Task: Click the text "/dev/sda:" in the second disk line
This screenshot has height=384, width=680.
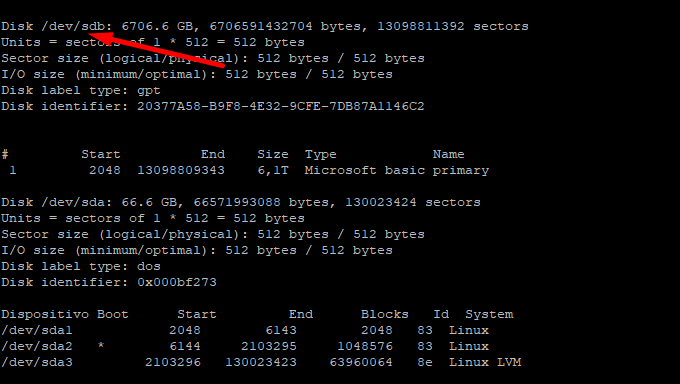Action: click(77, 203)
